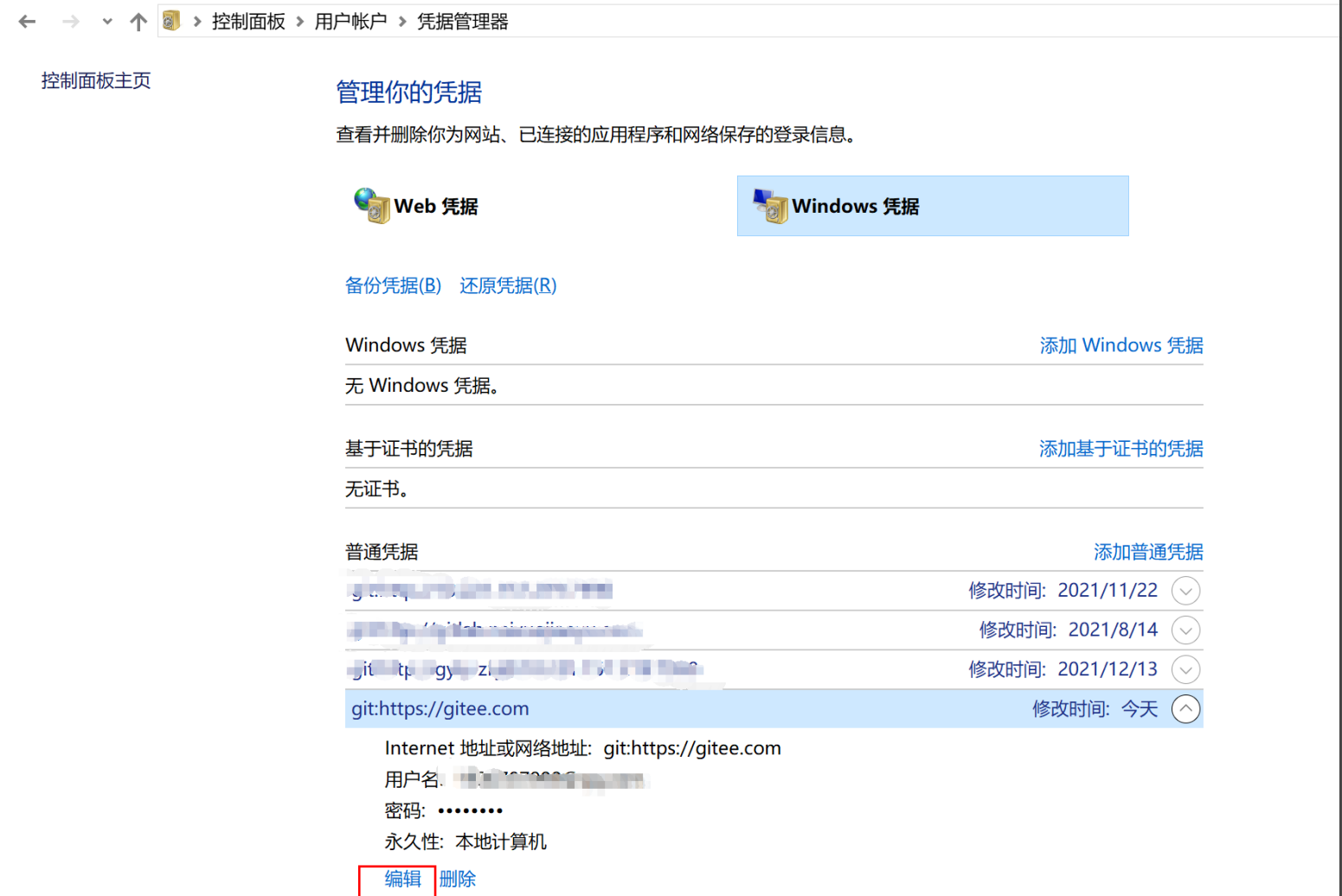Select the Web 凭据 vault icon

371,206
